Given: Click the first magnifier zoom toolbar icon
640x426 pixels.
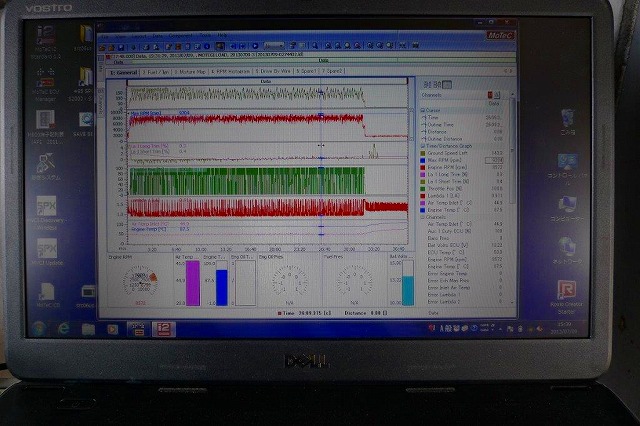Looking at the screenshot, I should pyautogui.click(x=315, y=46).
